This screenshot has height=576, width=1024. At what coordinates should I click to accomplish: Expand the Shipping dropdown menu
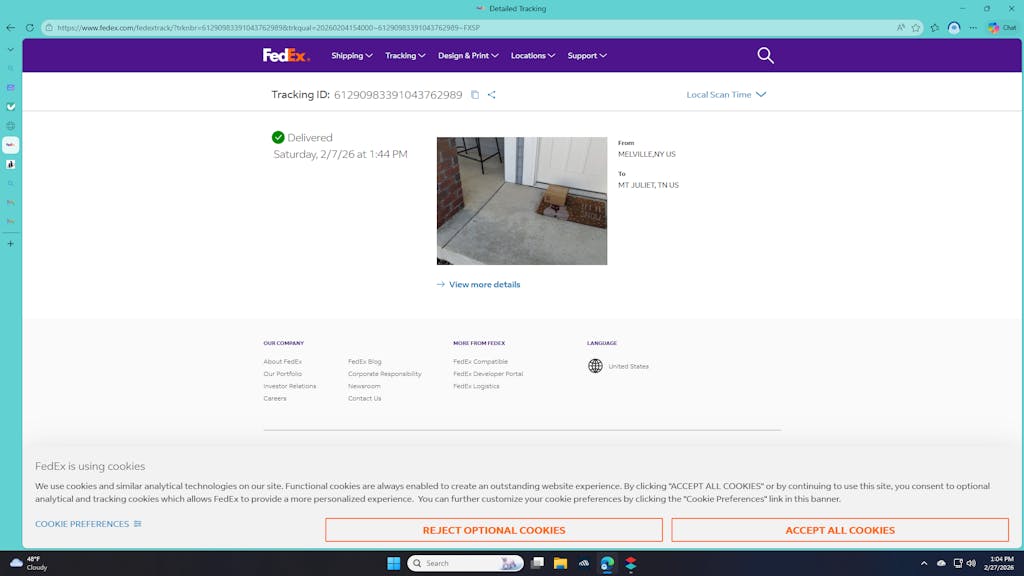[351, 56]
